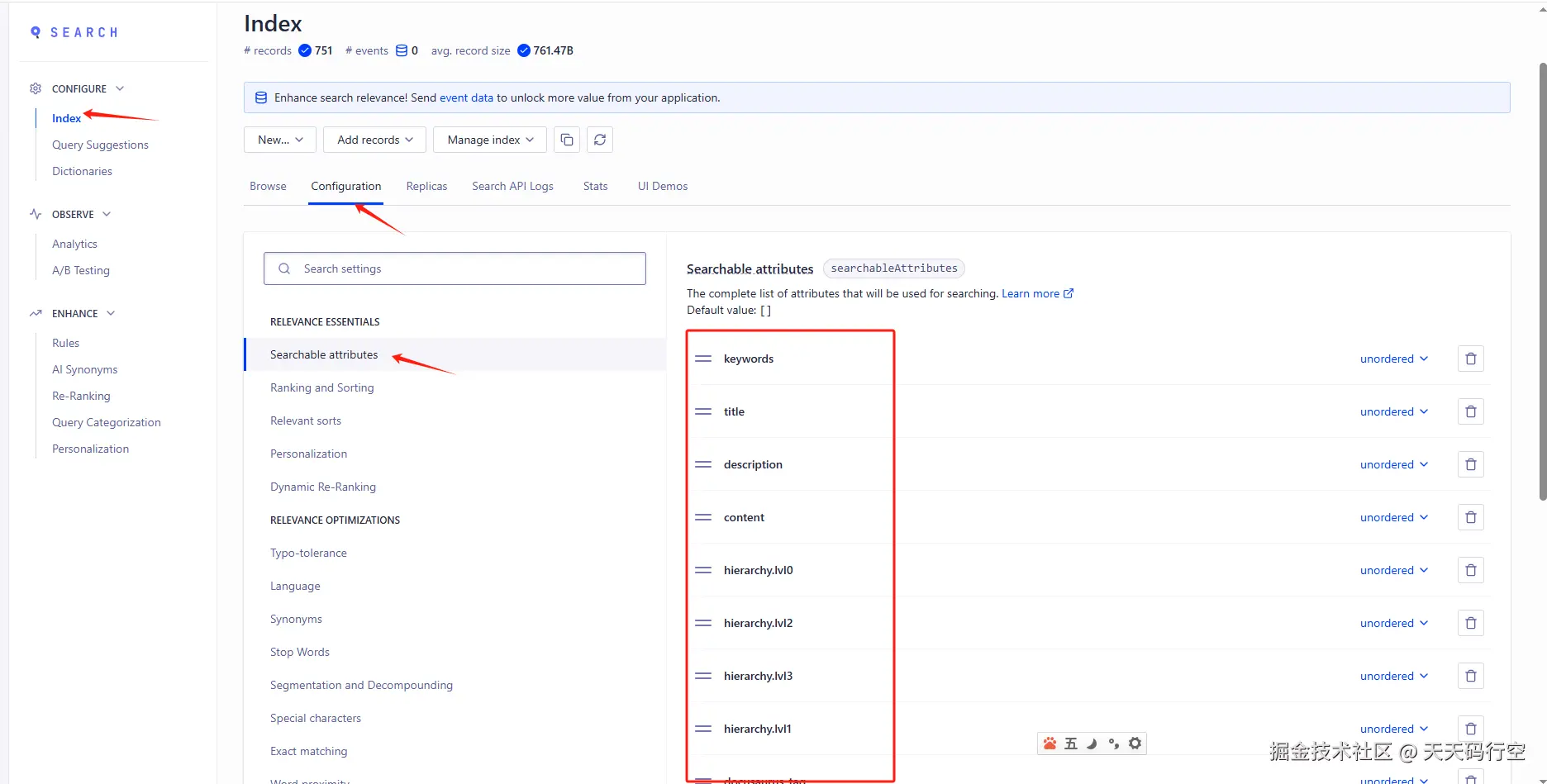The image size is (1547, 784).
Task: Trash the hierarchy.lvl1 attribute
Action: (1471, 729)
